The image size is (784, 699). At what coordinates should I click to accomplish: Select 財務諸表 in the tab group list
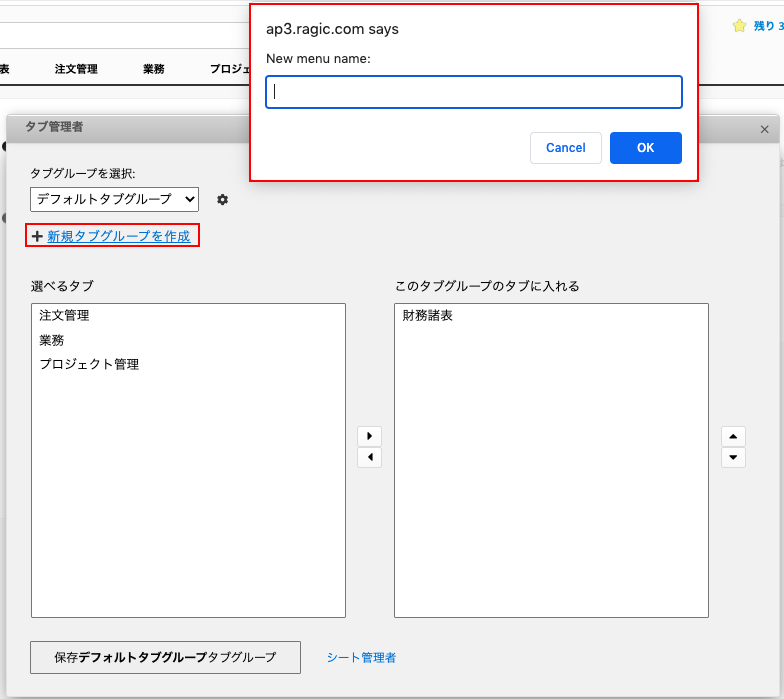coord(427,316)
